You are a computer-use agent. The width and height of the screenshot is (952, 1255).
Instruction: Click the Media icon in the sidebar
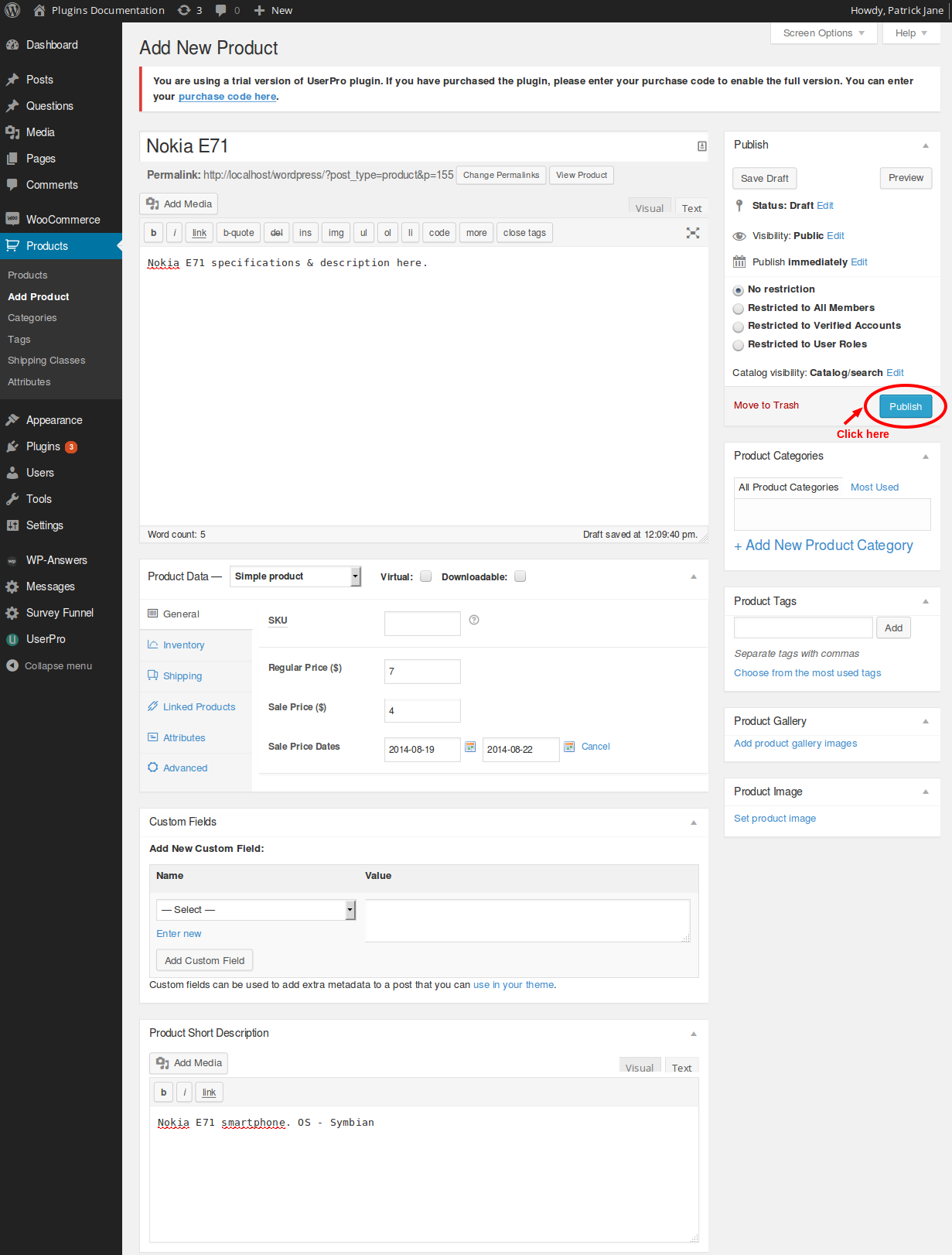(x=12, y=132)
